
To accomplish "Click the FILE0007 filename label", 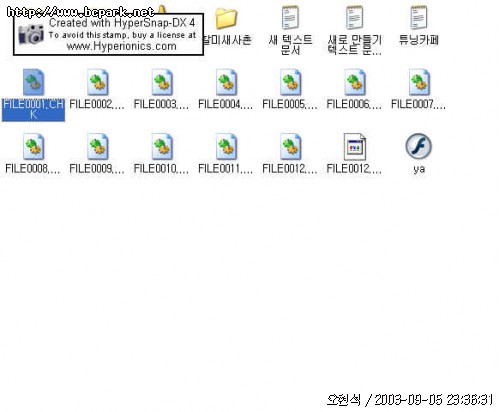I will point(418,104).
